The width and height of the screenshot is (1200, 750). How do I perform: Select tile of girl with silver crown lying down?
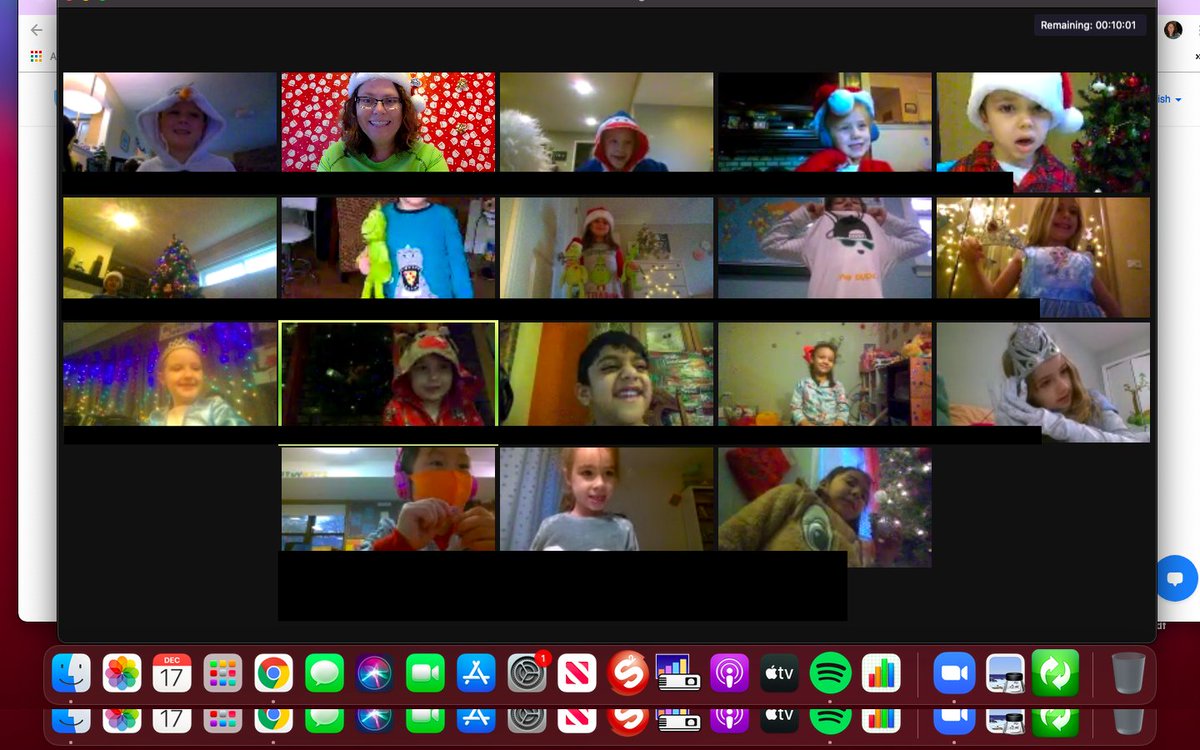[x=1043, y=382]
